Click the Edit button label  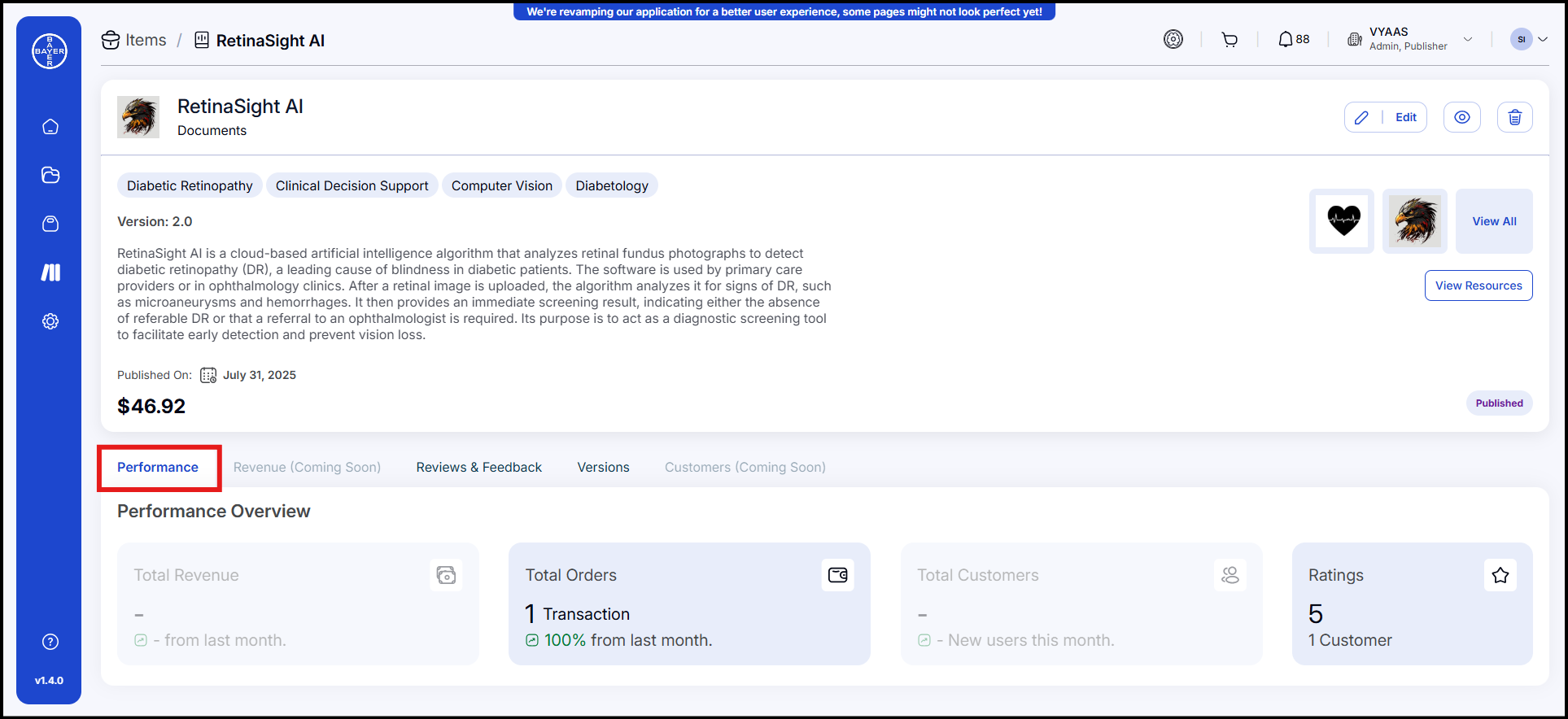pyautogui.click(x=1406, y=117)
